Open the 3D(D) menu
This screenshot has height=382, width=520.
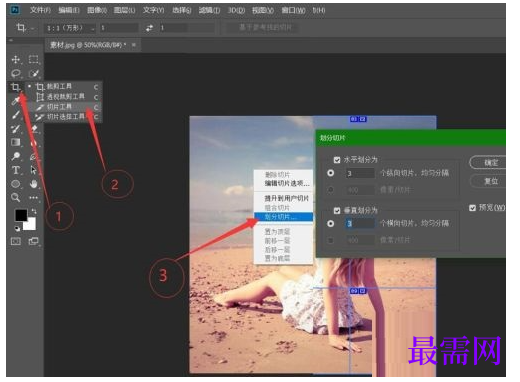coord(236,10)
